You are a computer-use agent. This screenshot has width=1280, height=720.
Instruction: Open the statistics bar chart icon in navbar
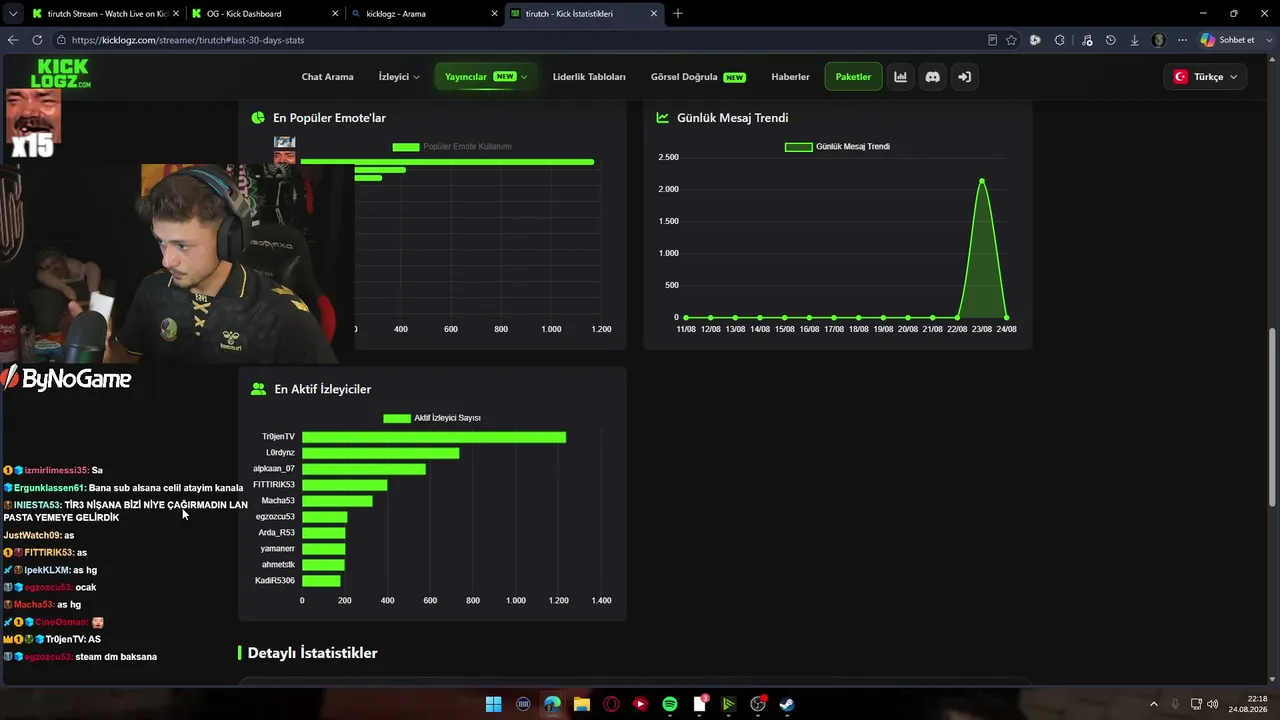coord(900,77)
